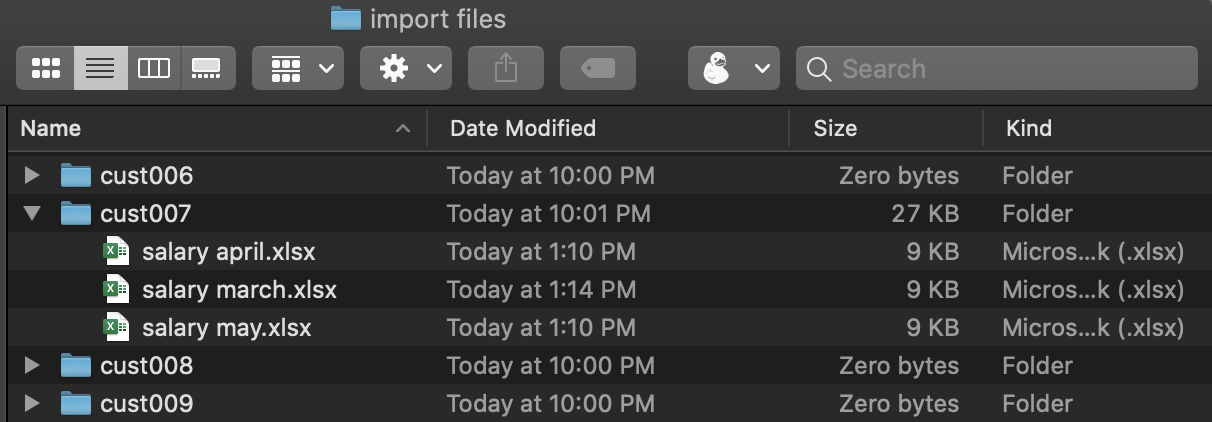Expand the cust008 folder
The image size is (1212, 422).
[32, 366]
